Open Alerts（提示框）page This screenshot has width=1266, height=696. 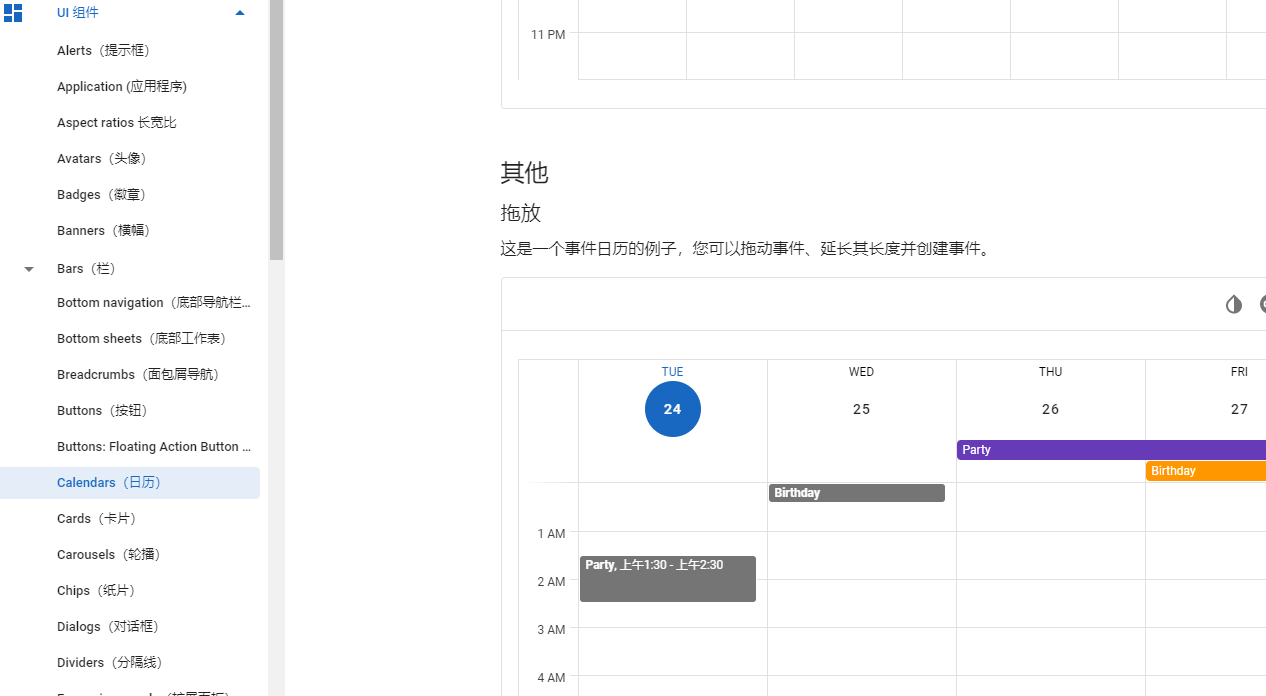103,51
